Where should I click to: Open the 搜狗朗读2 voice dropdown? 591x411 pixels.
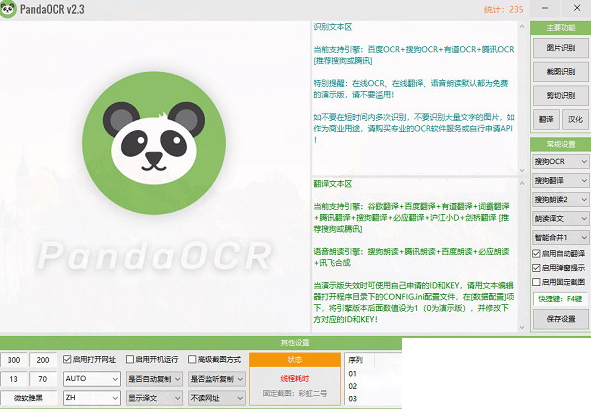tap(560, 199)
